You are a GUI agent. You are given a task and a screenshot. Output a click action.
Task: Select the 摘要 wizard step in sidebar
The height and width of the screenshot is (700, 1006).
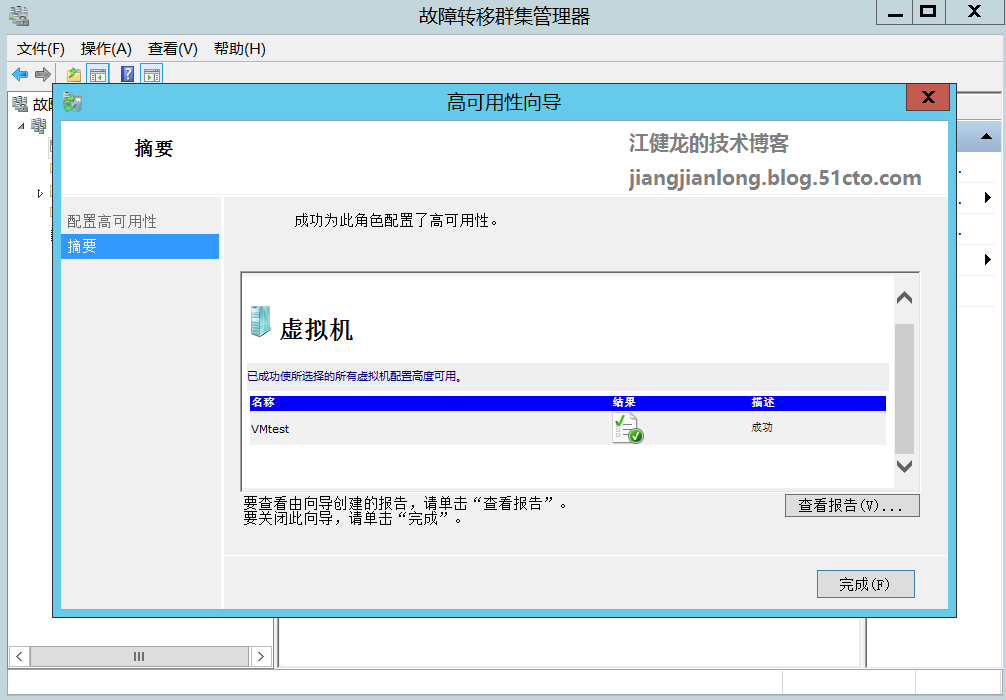tap(140, 246)
